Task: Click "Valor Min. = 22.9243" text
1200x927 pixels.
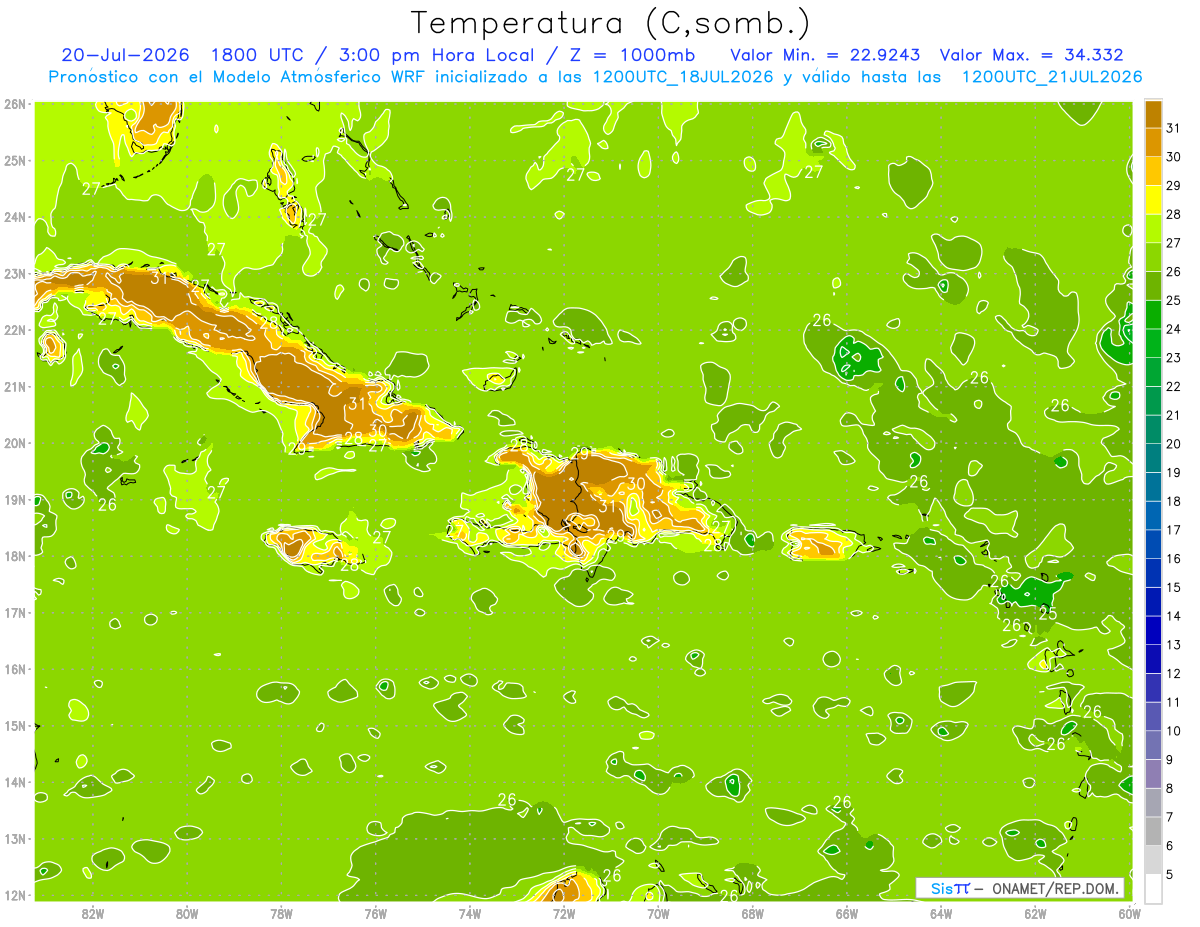Action: point(825,55)
